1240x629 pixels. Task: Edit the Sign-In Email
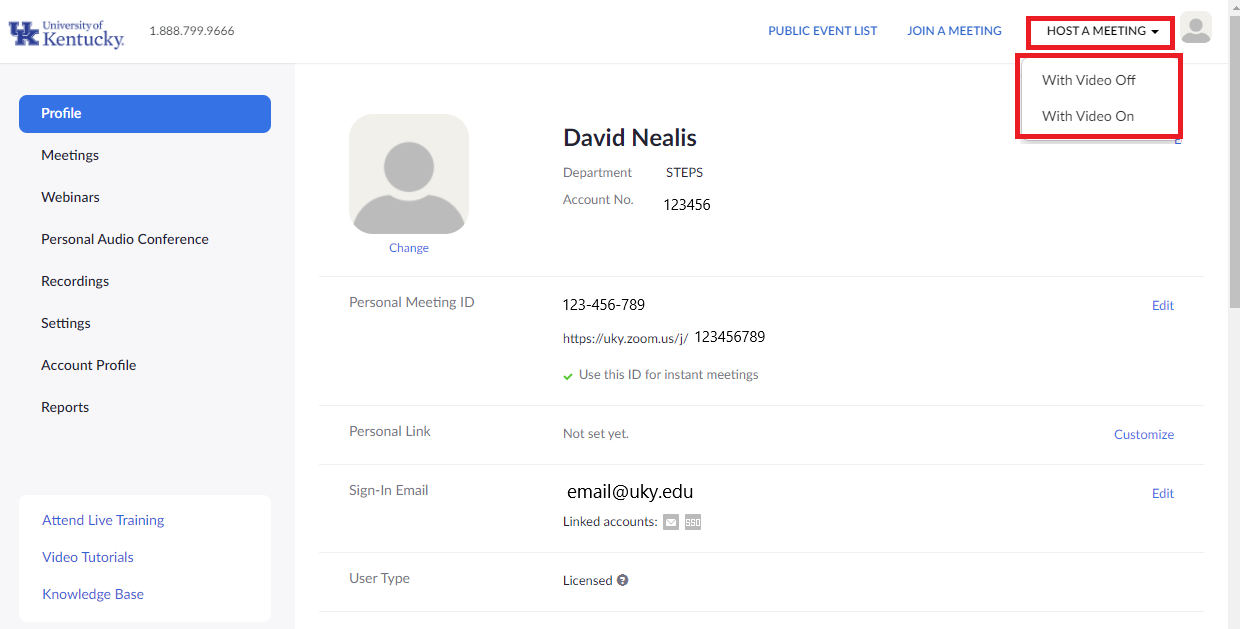pyautogui.click(x=1163, y=493)
